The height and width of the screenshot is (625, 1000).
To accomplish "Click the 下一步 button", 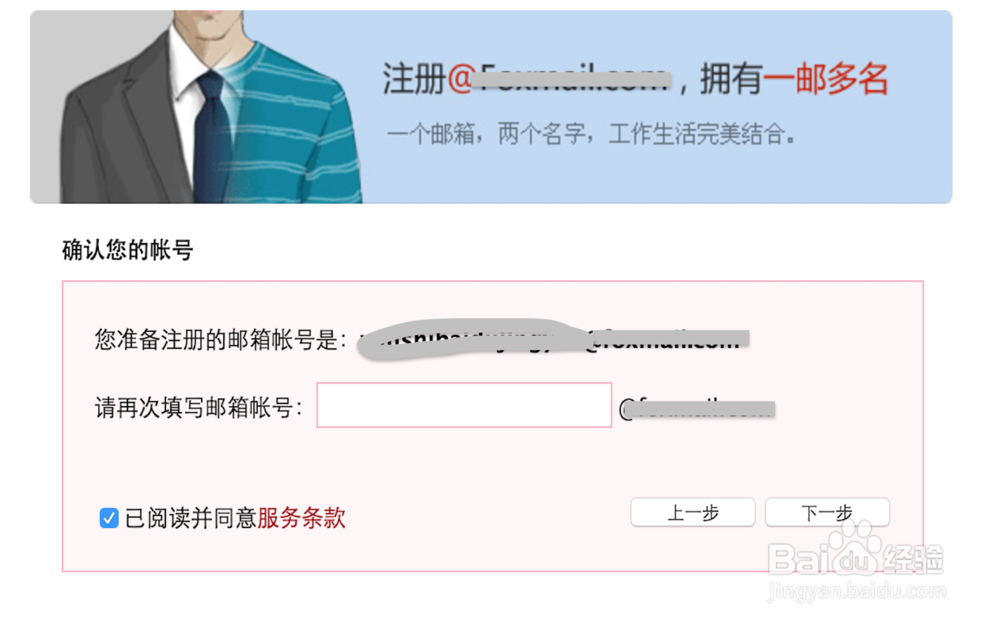I will coord(827,512).
